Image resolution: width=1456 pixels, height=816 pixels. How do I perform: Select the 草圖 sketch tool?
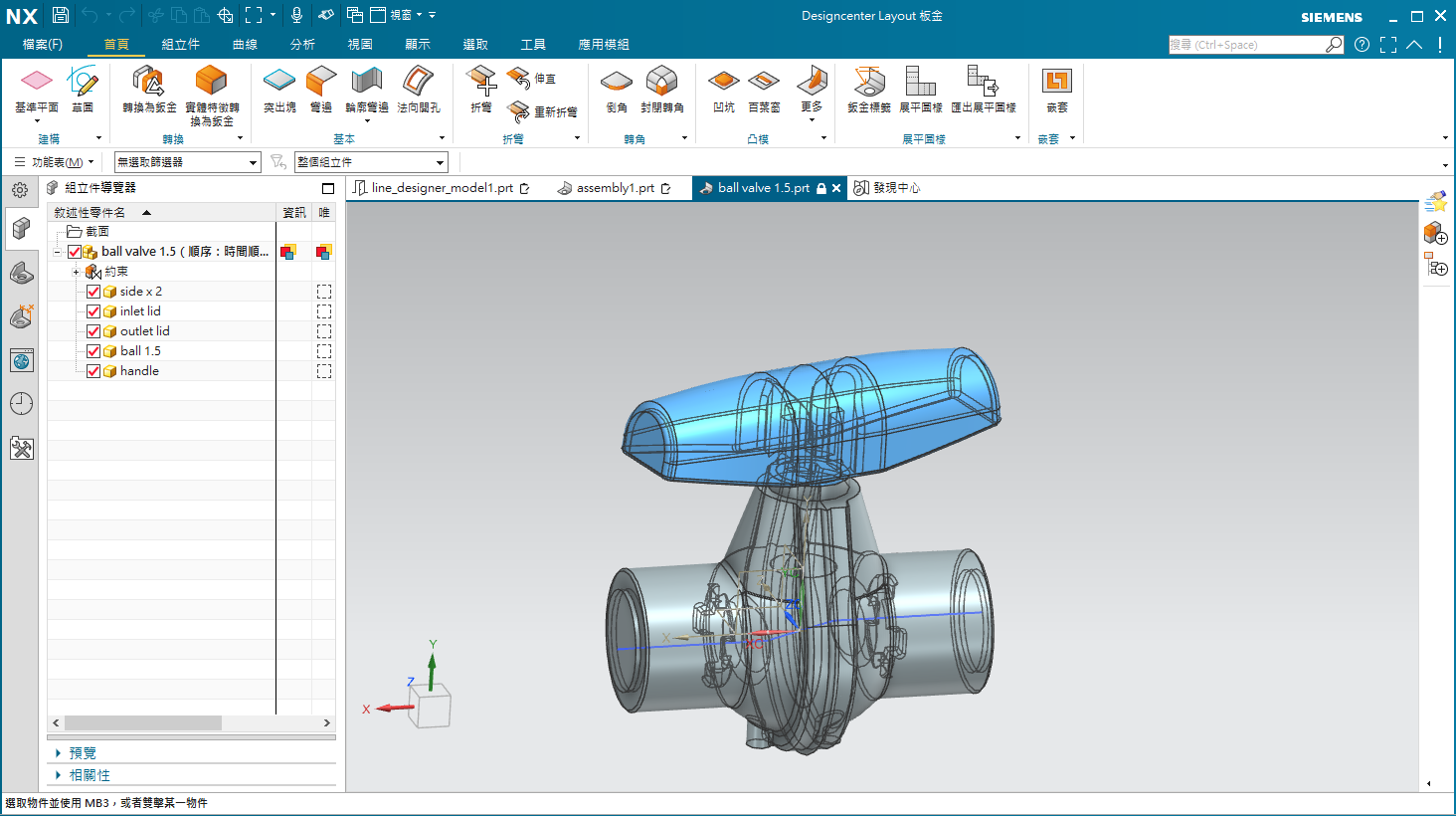click(83, 82)
